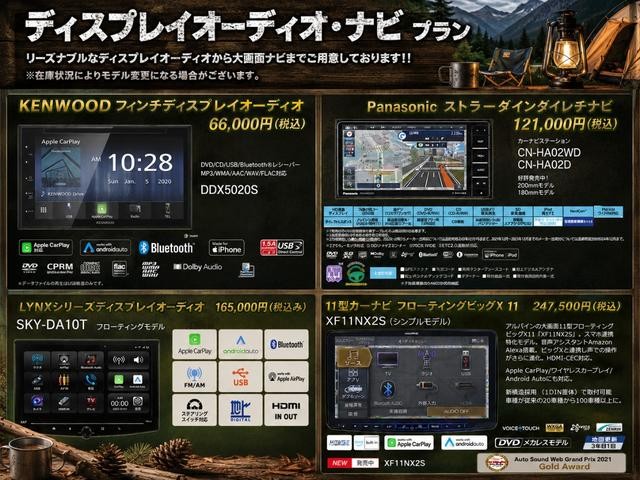Click the model name CN-HA02WD
Image resolution: width=640 pixels, height=480 pixels.
pos(549,153)
